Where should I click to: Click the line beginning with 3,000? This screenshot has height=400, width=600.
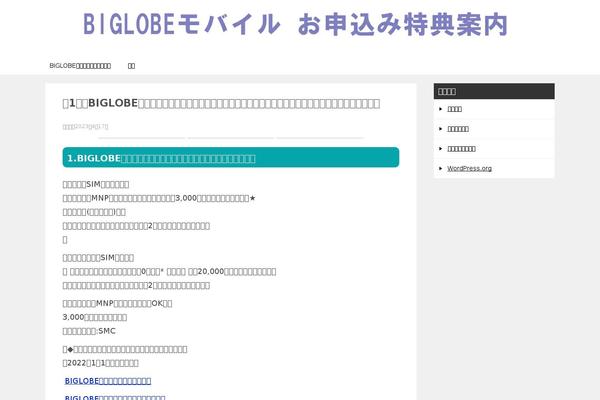point(95,317)
